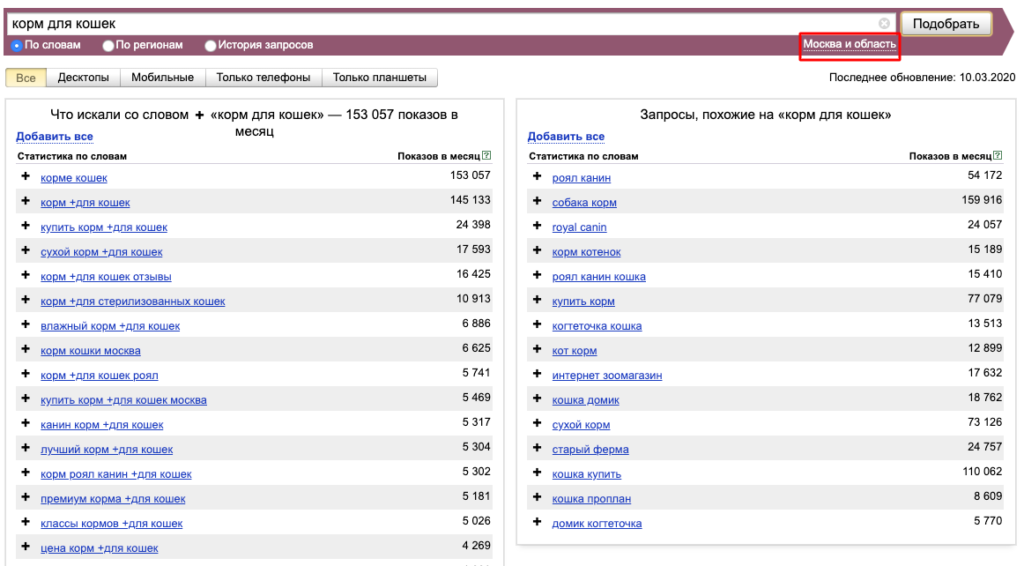Click the '110 062' value for кошка купить
This screenshot has height=566, width=1024.
pos(982,471)
